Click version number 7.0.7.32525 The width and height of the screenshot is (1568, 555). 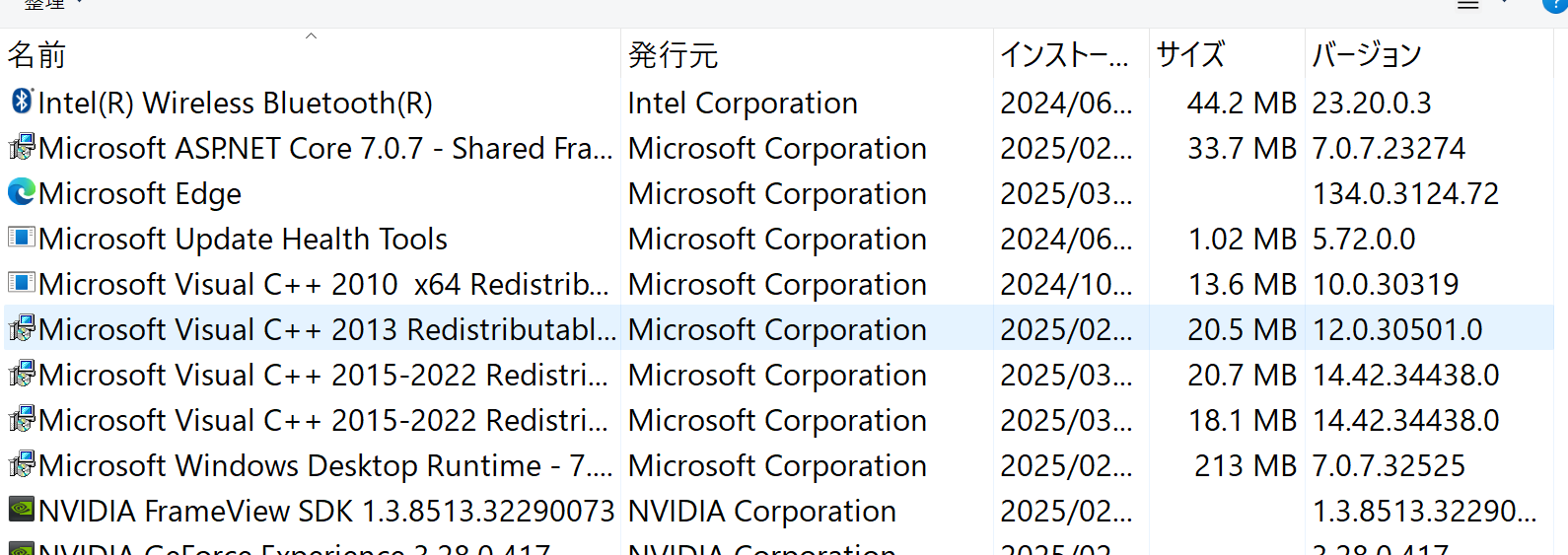click(1389, 465)
